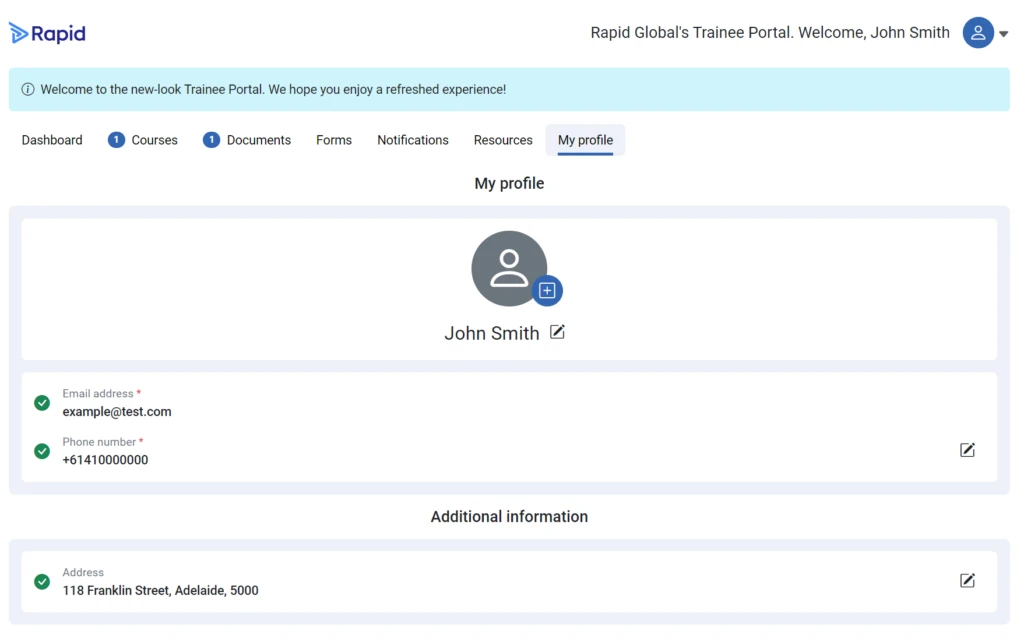
Task: Click the Phone number field label
Action: pos(99,442)
